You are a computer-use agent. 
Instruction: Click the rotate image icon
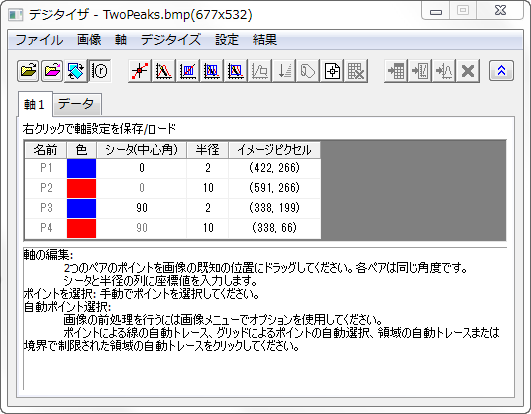pos(76,71)
